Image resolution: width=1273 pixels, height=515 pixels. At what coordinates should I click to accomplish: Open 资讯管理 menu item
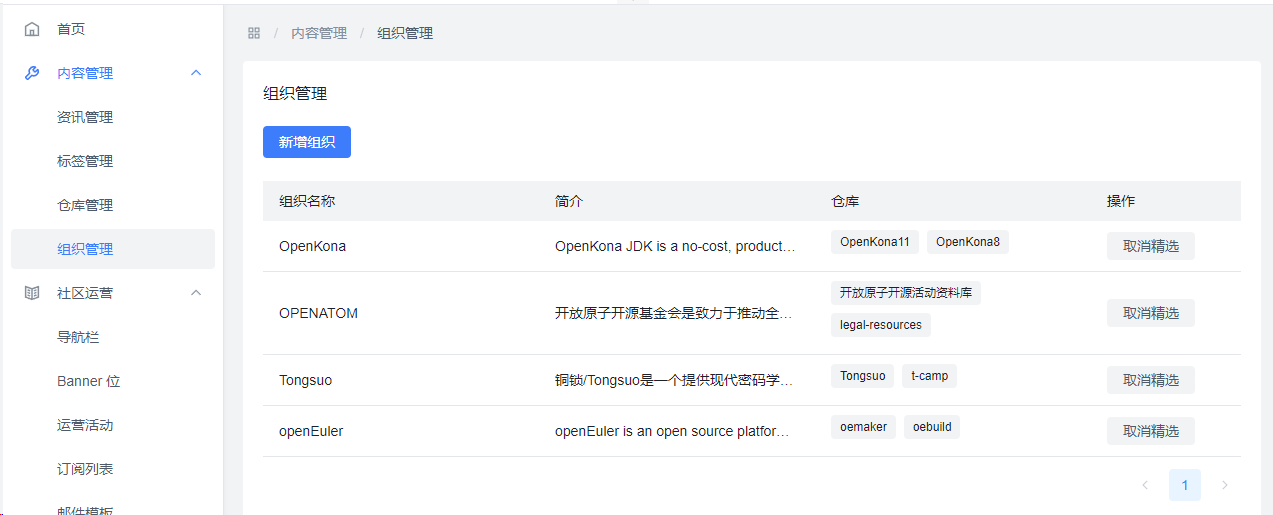coord(85,117)
